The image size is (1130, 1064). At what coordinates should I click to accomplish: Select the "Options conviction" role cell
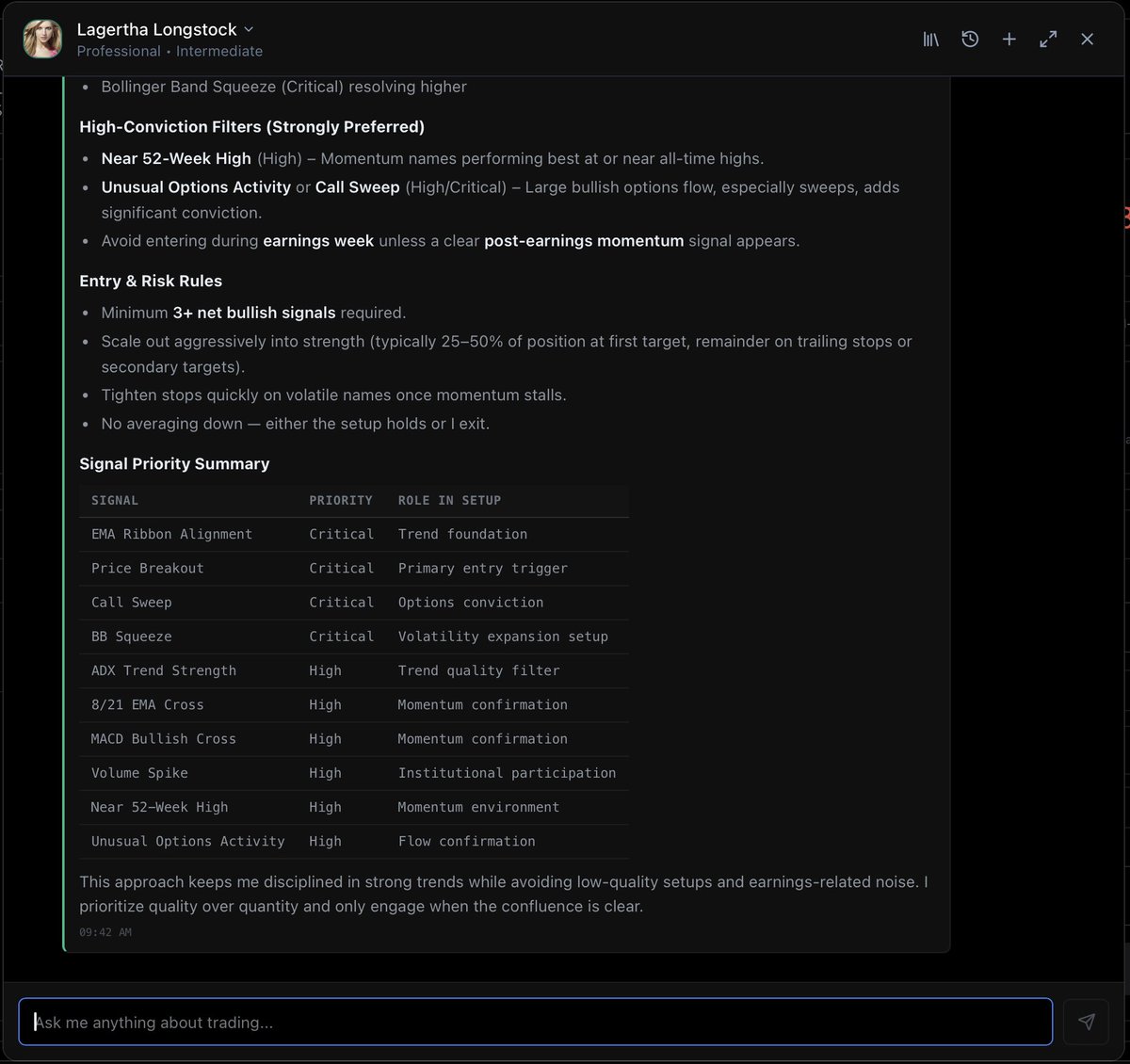point(471,603)
